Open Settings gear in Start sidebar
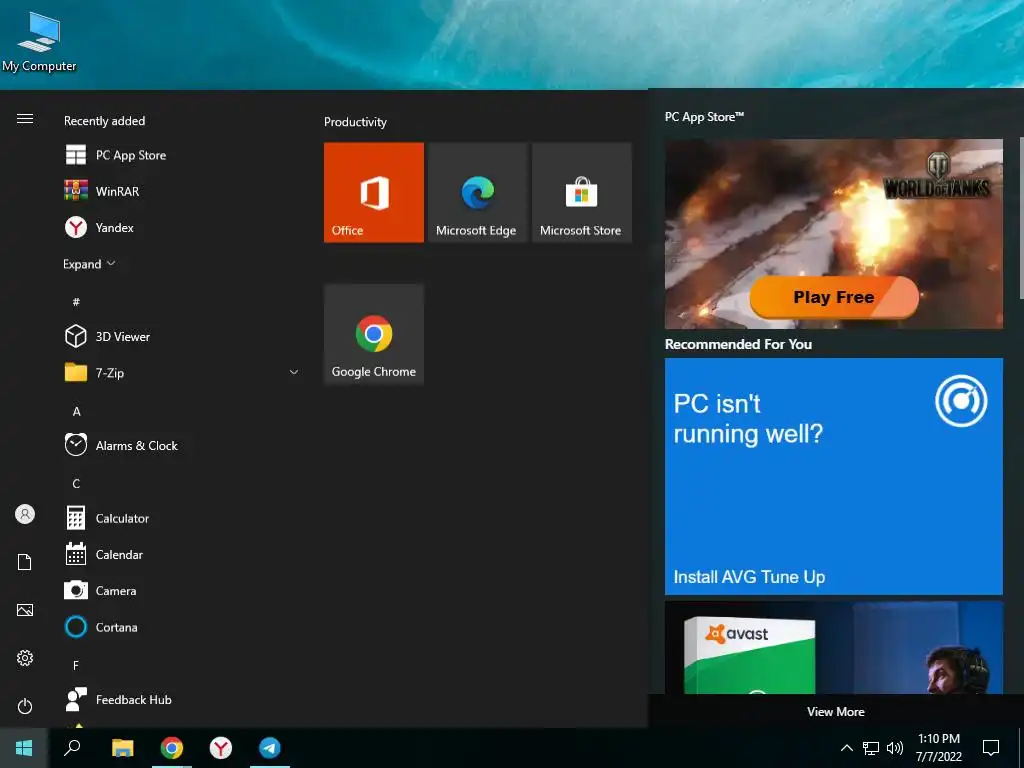 25,658
